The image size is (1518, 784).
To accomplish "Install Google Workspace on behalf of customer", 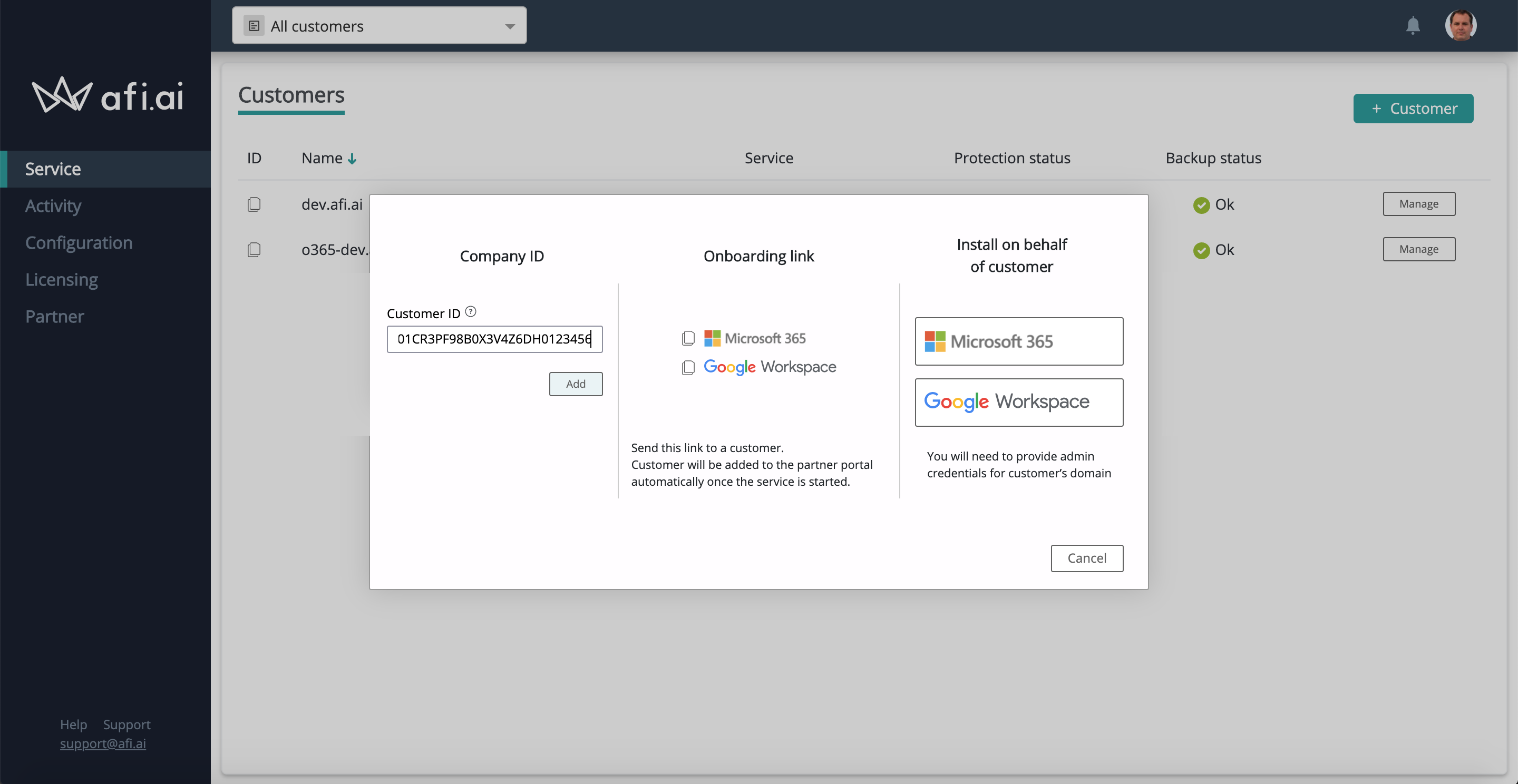I will pyautogui.click(x=1019, y=403).
